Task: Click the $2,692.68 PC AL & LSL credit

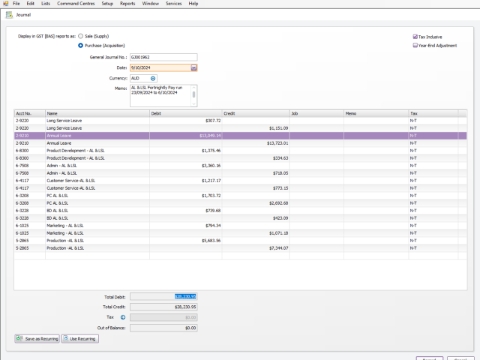Action: coord(256,203)
